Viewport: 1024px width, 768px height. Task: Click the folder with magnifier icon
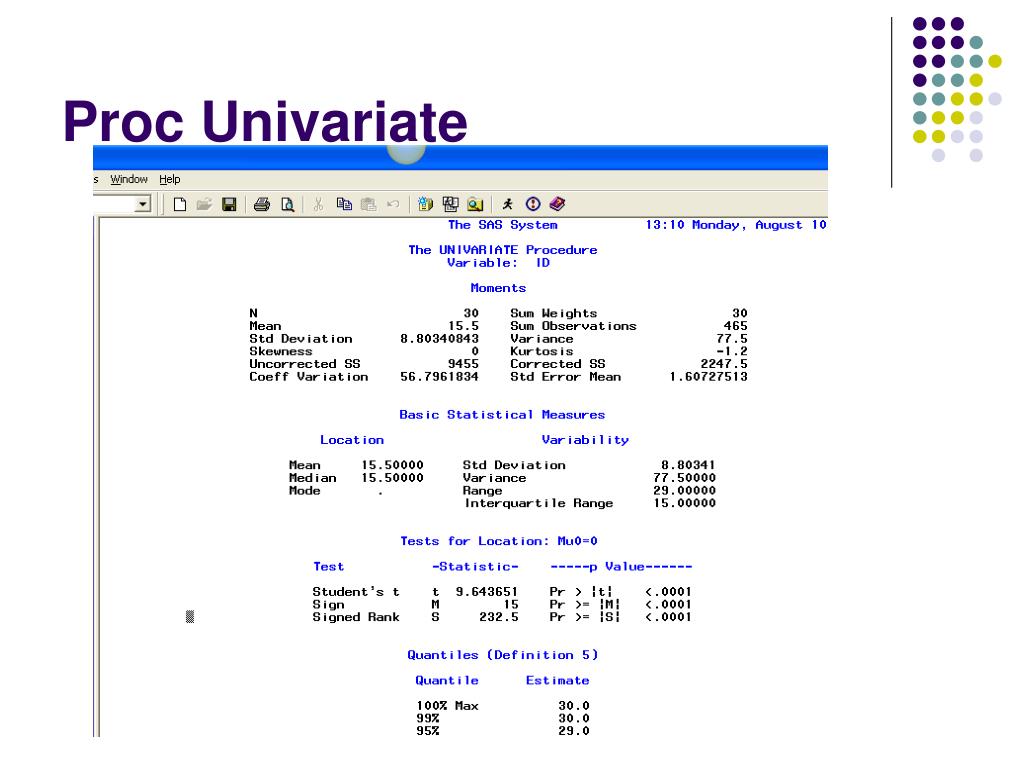point(475,204)
